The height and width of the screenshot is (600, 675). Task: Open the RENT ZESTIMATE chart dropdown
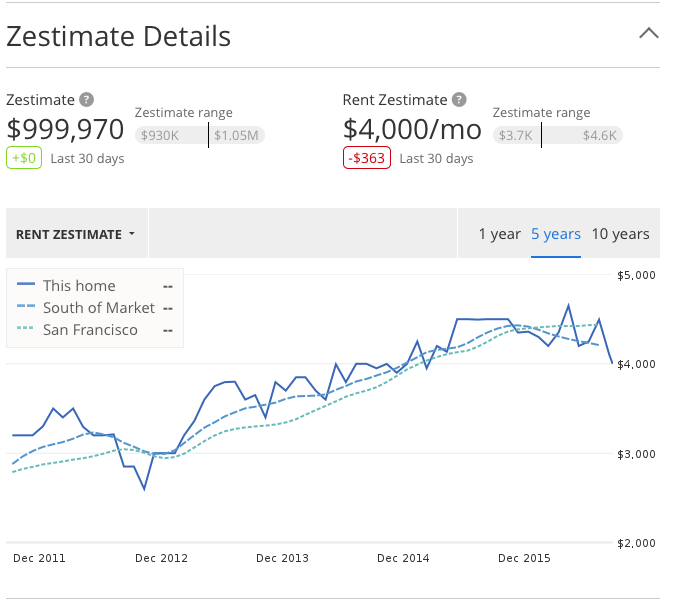point(76,234)
